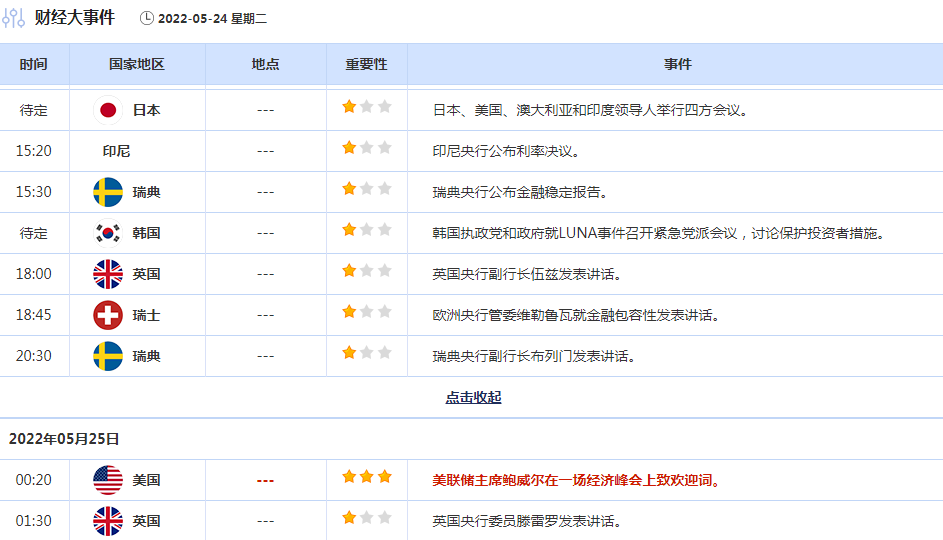The image size is (943, 540).
Task: Open the Powell economic summit speech event
Action: point(576,480)
